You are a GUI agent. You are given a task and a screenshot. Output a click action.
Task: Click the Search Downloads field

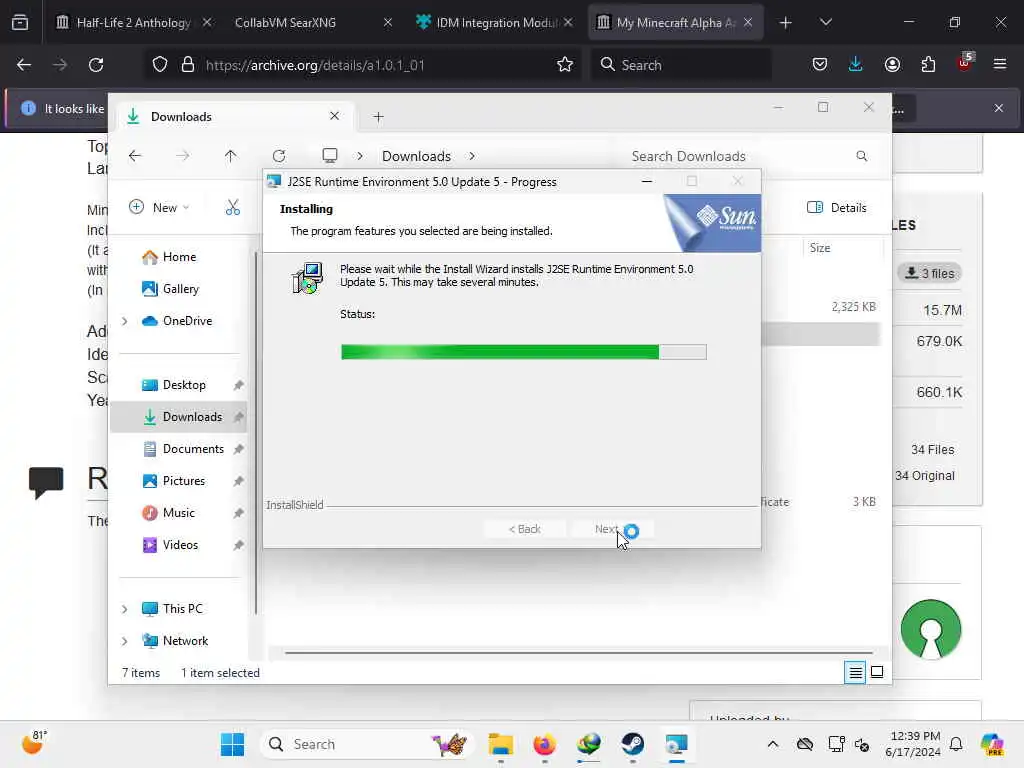[x=748, y=156]
